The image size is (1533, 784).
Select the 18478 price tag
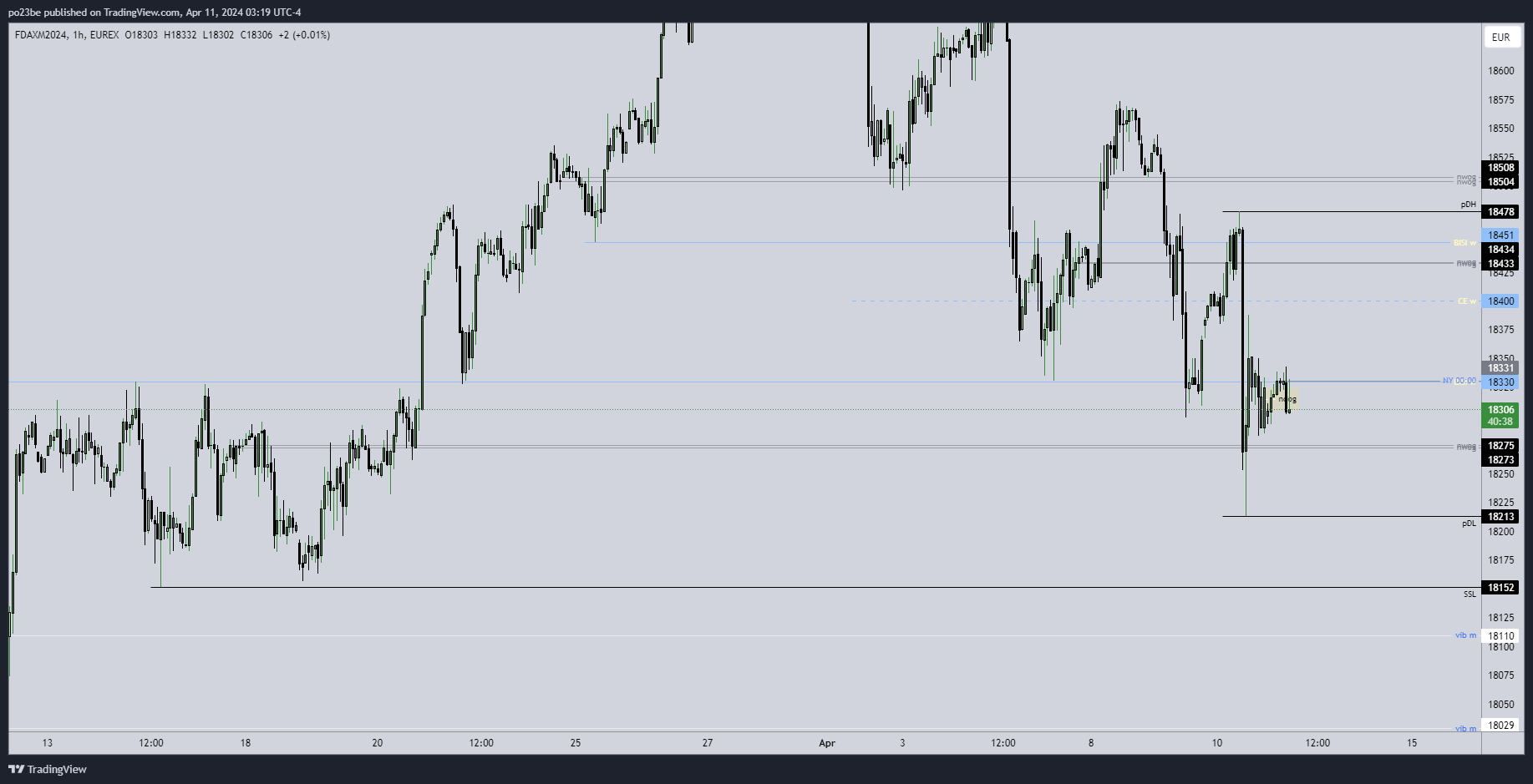click(x=1500, y=212)
